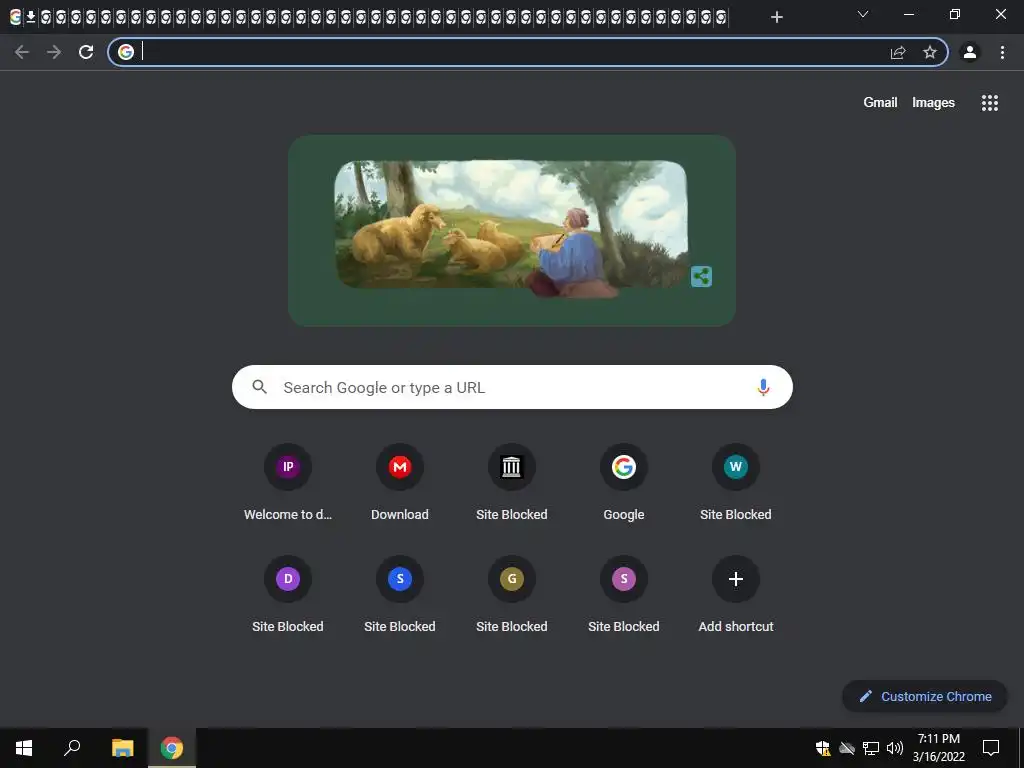
Task: Open the Google apps grid
Action: coord(990,103)
